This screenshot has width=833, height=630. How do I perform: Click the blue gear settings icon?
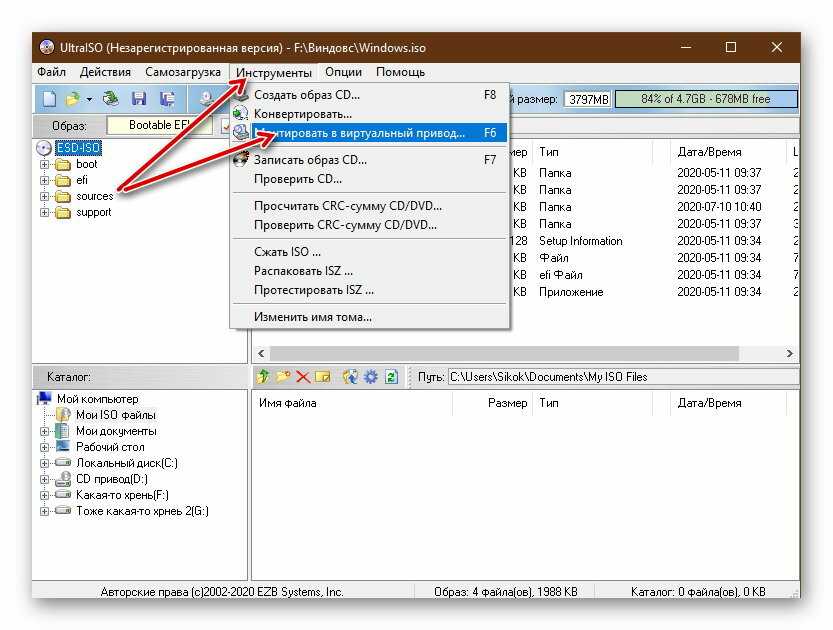[370, 377]
